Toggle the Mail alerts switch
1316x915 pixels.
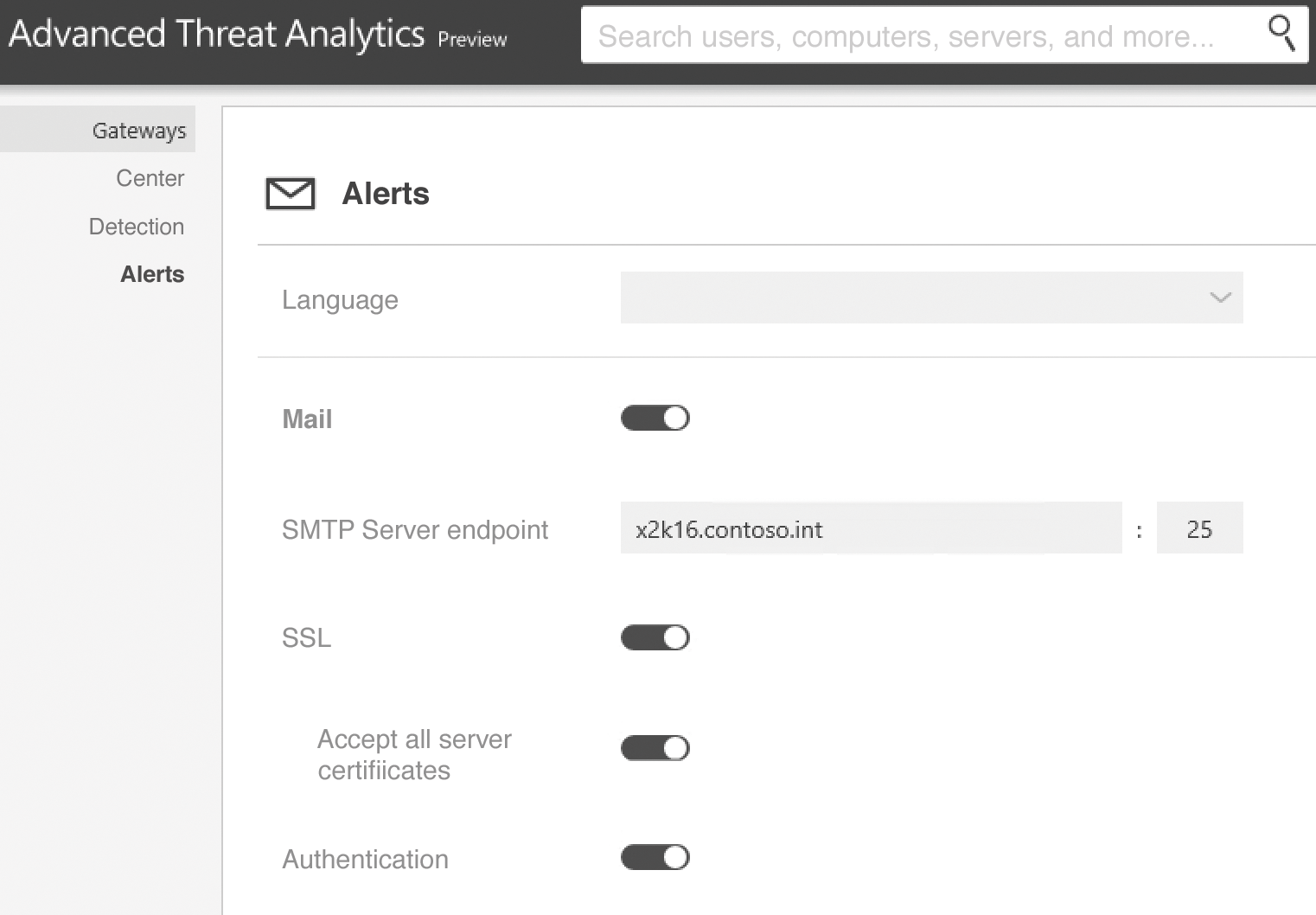[x=655, y=419]
